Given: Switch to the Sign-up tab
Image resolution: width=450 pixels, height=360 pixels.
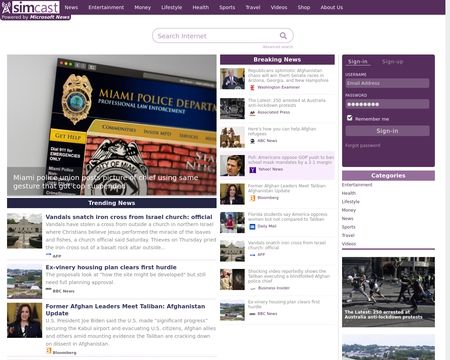Looking at the screenshot, I should (x=392, y=62).
